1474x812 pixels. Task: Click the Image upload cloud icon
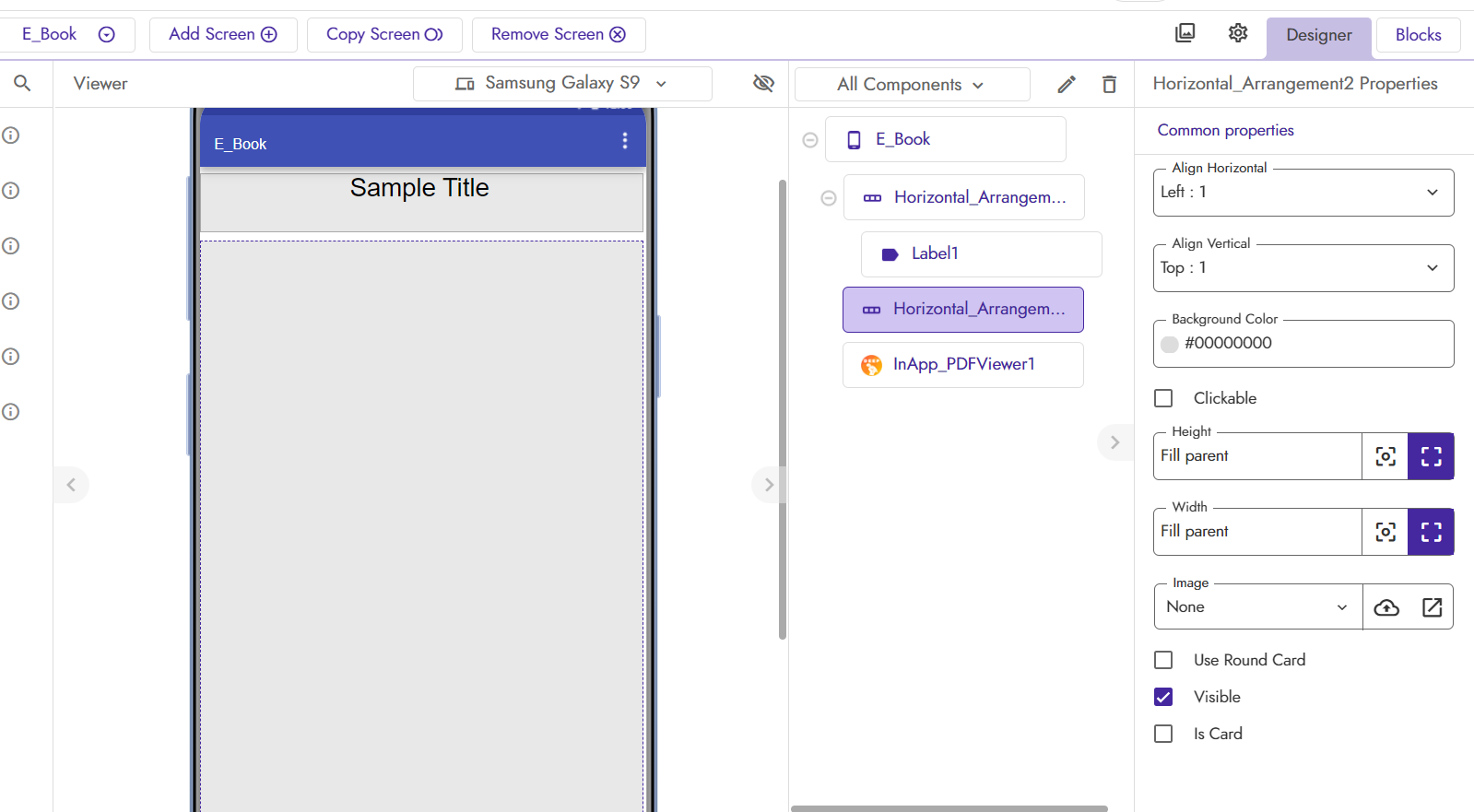point(1386,607)
